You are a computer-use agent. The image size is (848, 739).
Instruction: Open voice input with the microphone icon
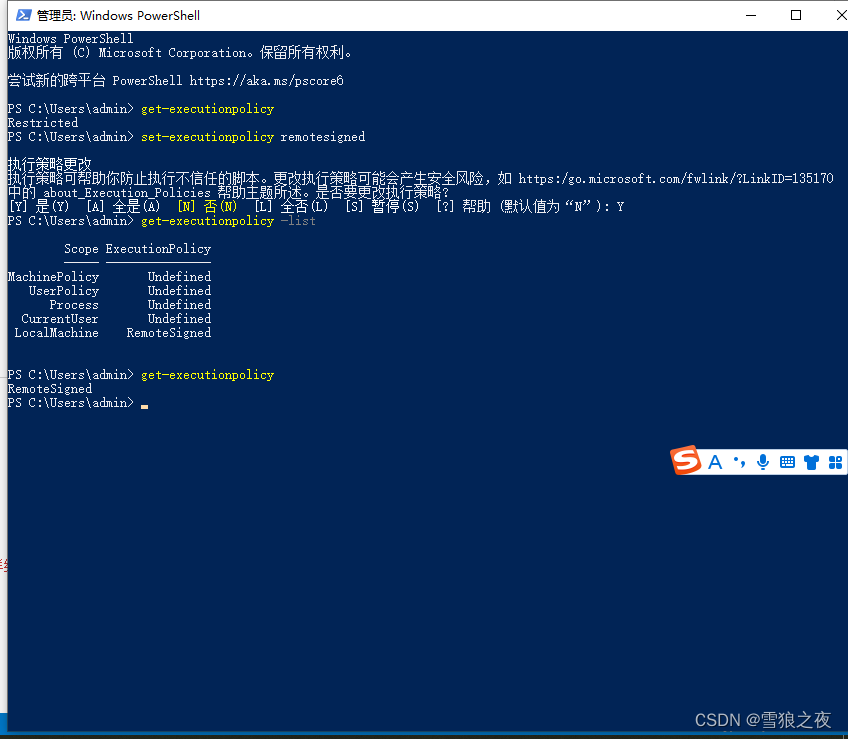click(763, 461)
